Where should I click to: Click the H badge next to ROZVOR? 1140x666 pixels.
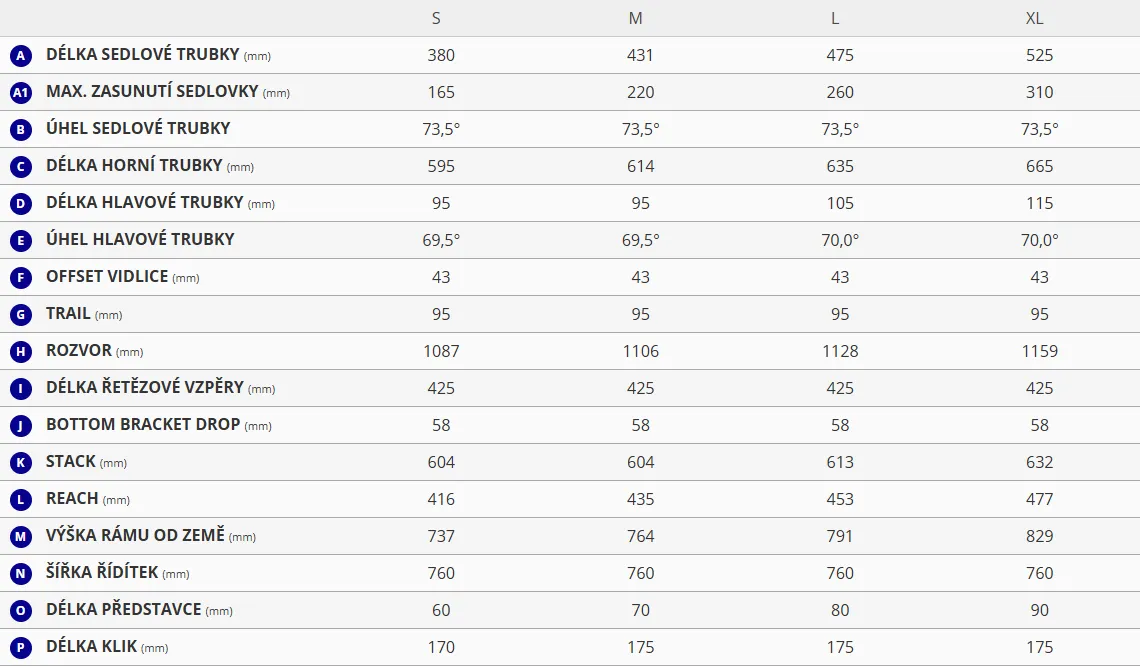tap(21, 351)
